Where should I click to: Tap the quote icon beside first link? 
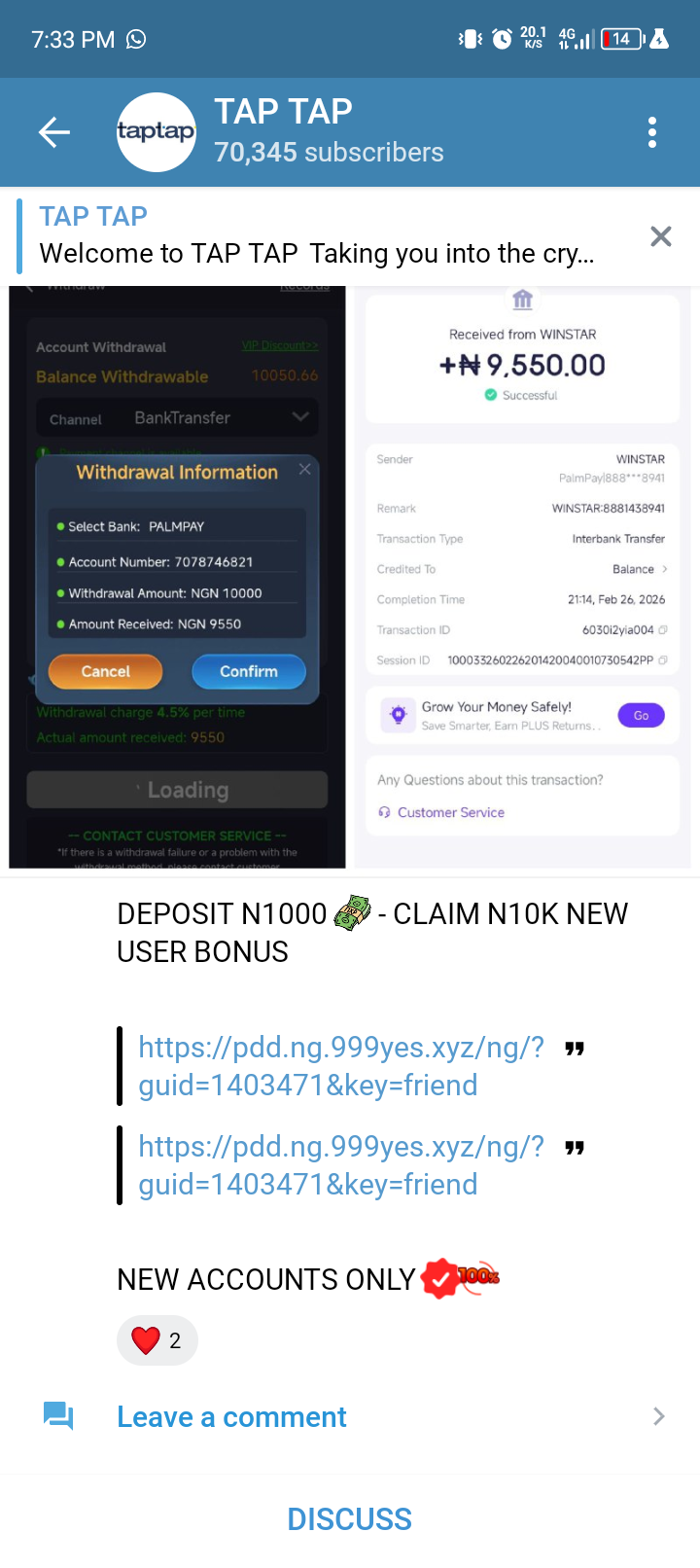[575, 1049]
